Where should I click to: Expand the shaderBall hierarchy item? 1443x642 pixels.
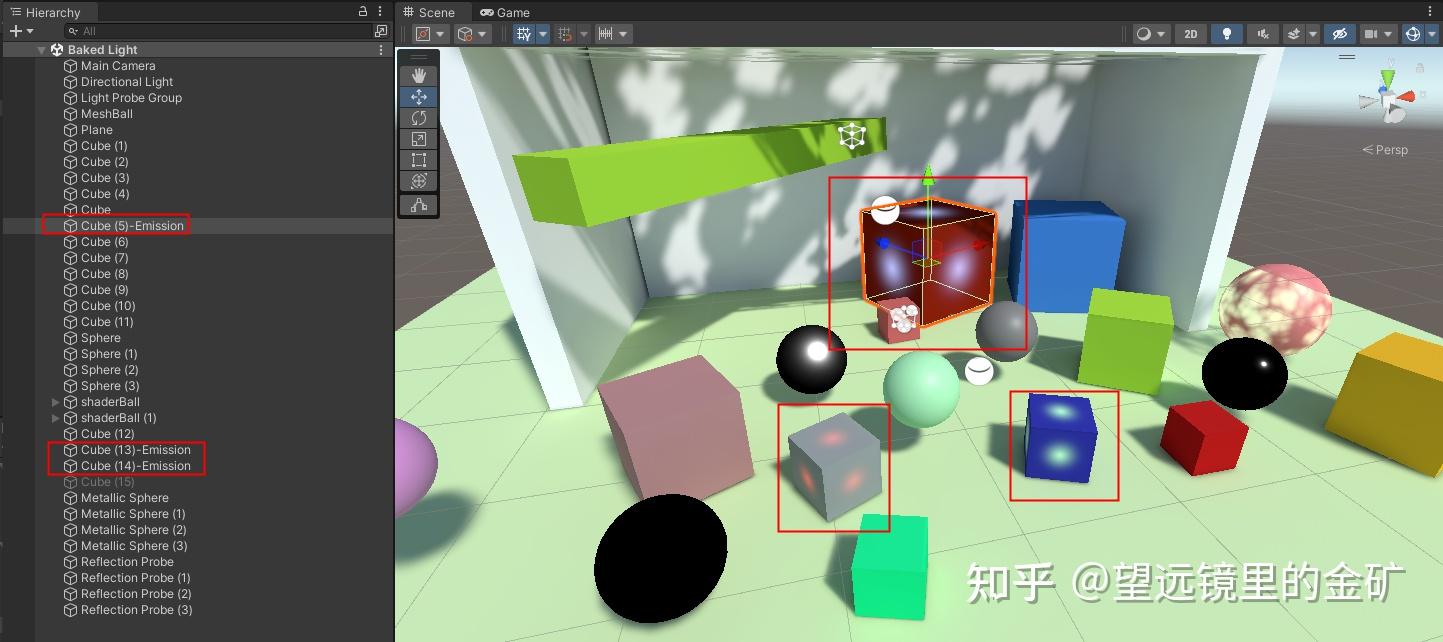tap(55, 401)
